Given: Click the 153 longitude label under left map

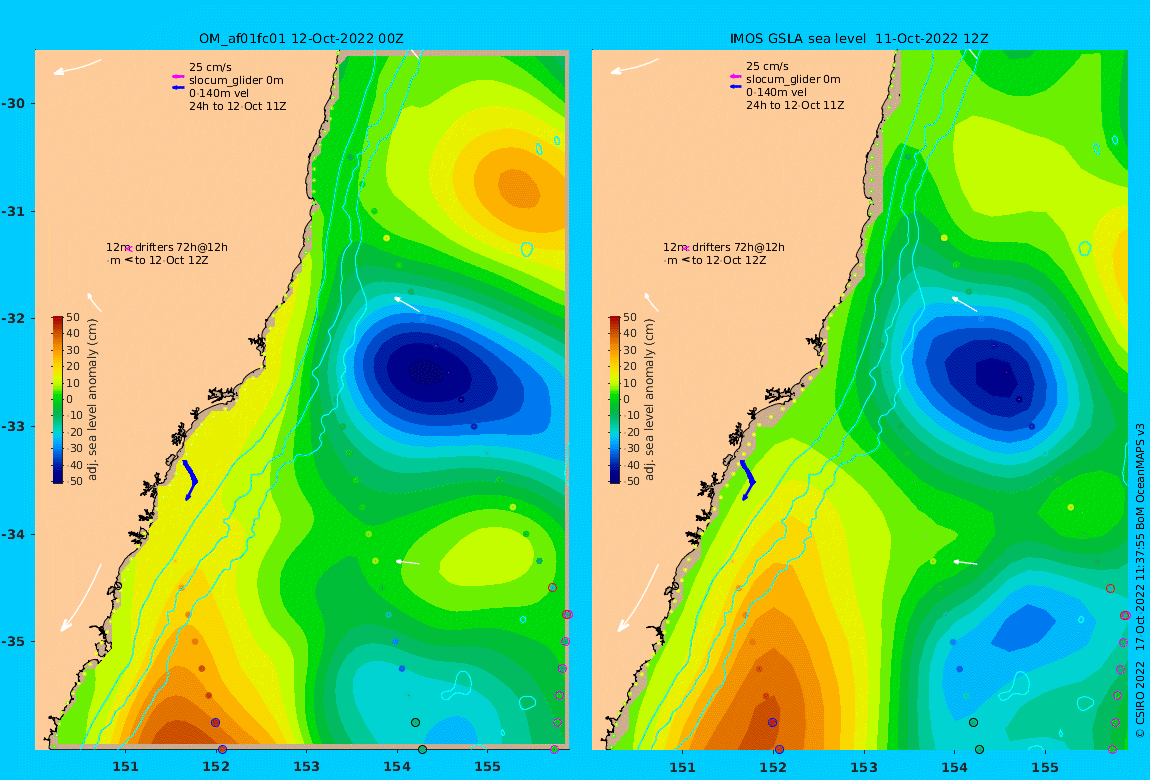Looking at the screenshot, I should [x=307, y=767].
